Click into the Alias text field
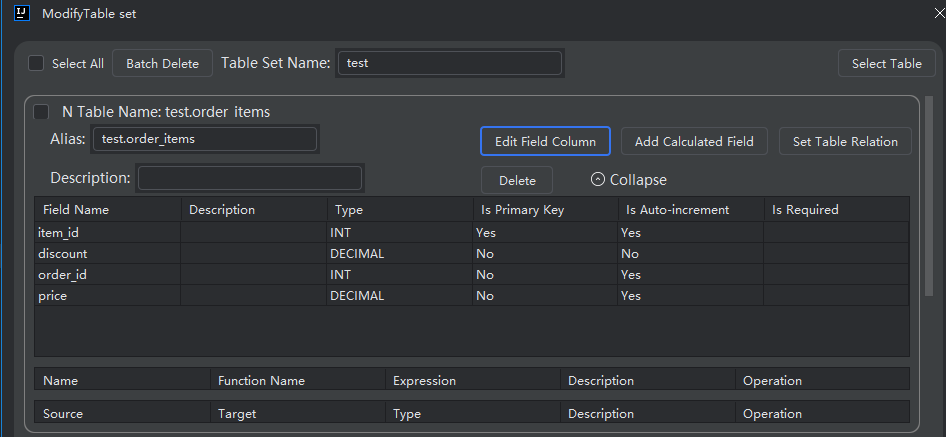This screenshot has width=946, height=437. pyautogui.click(x=205, y=139)
